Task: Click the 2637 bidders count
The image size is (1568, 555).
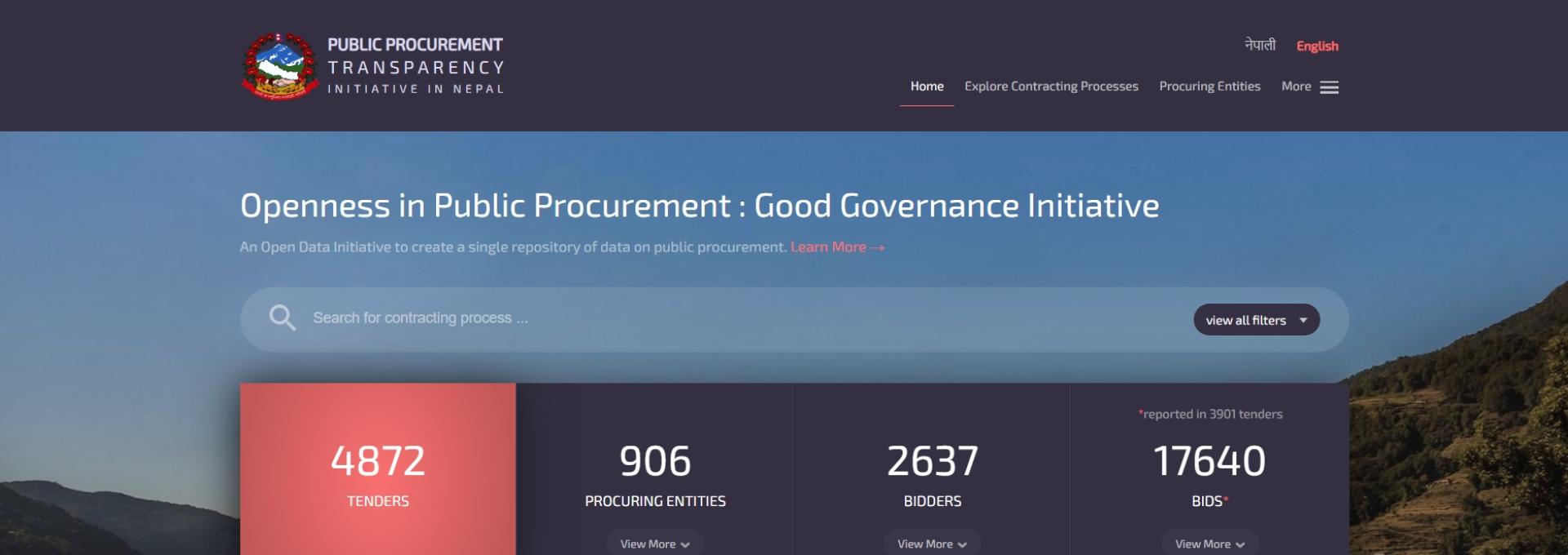Action: (932, 461)
